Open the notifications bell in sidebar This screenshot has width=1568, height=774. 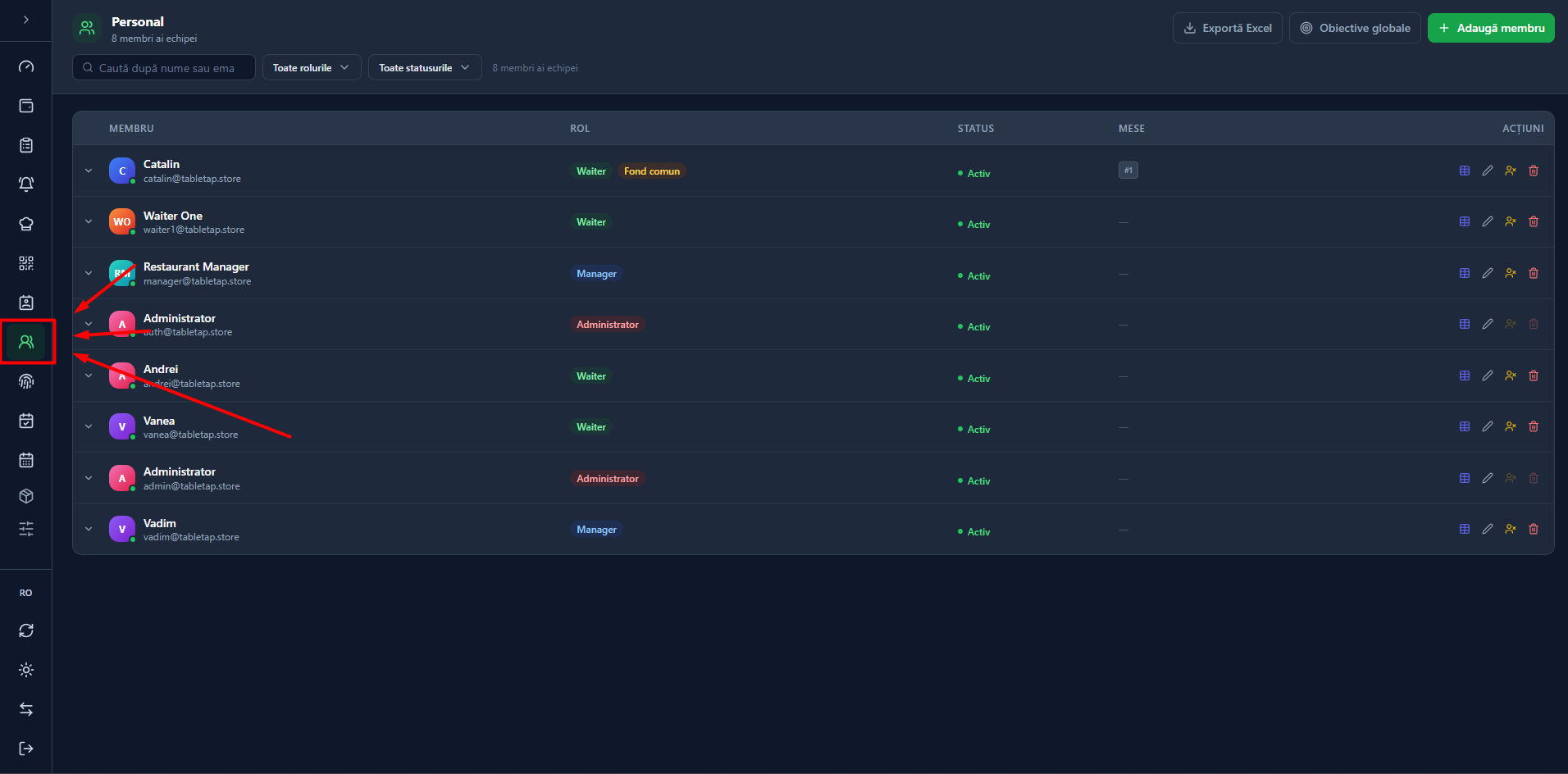point(26,184)
